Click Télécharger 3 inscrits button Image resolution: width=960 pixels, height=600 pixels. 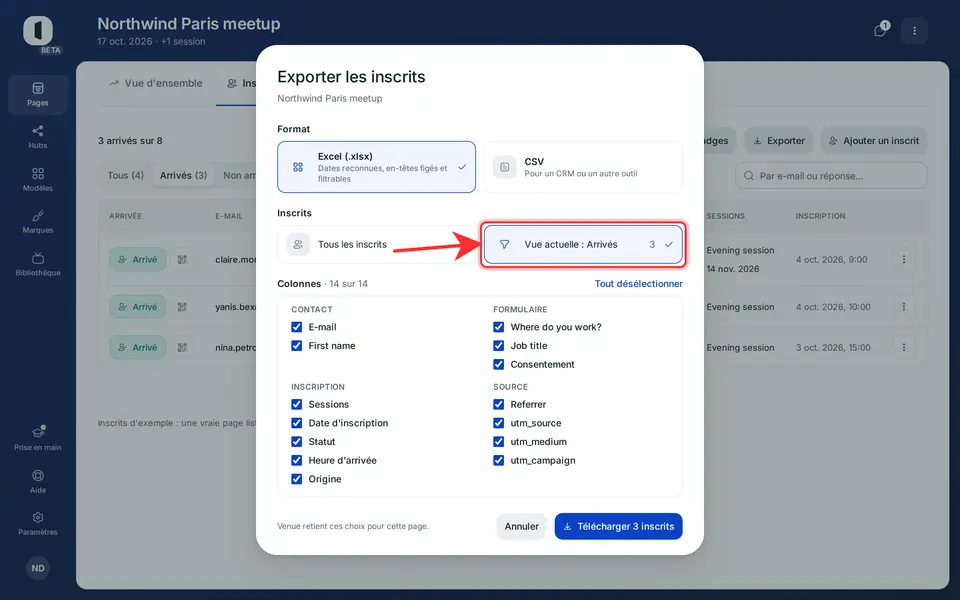pyautogui.click(x=618, y=527)
